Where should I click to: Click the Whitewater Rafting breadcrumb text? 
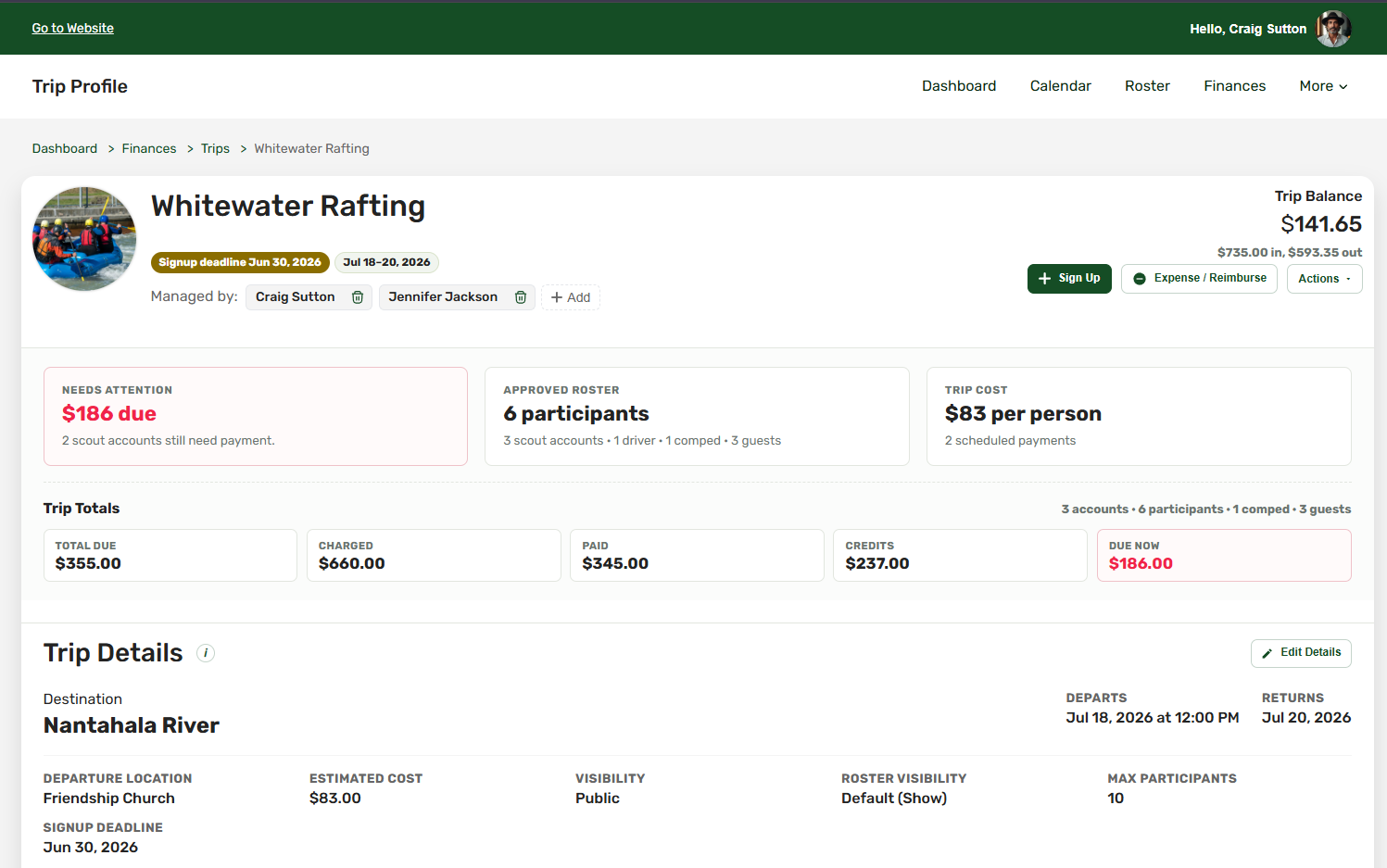[311, 149]
